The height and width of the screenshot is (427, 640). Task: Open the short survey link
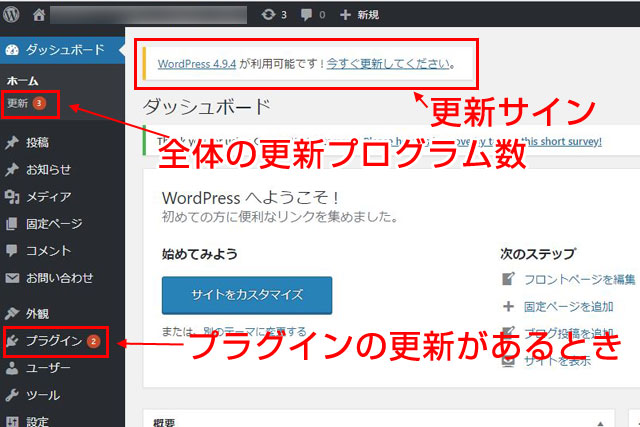click(562, 142)
